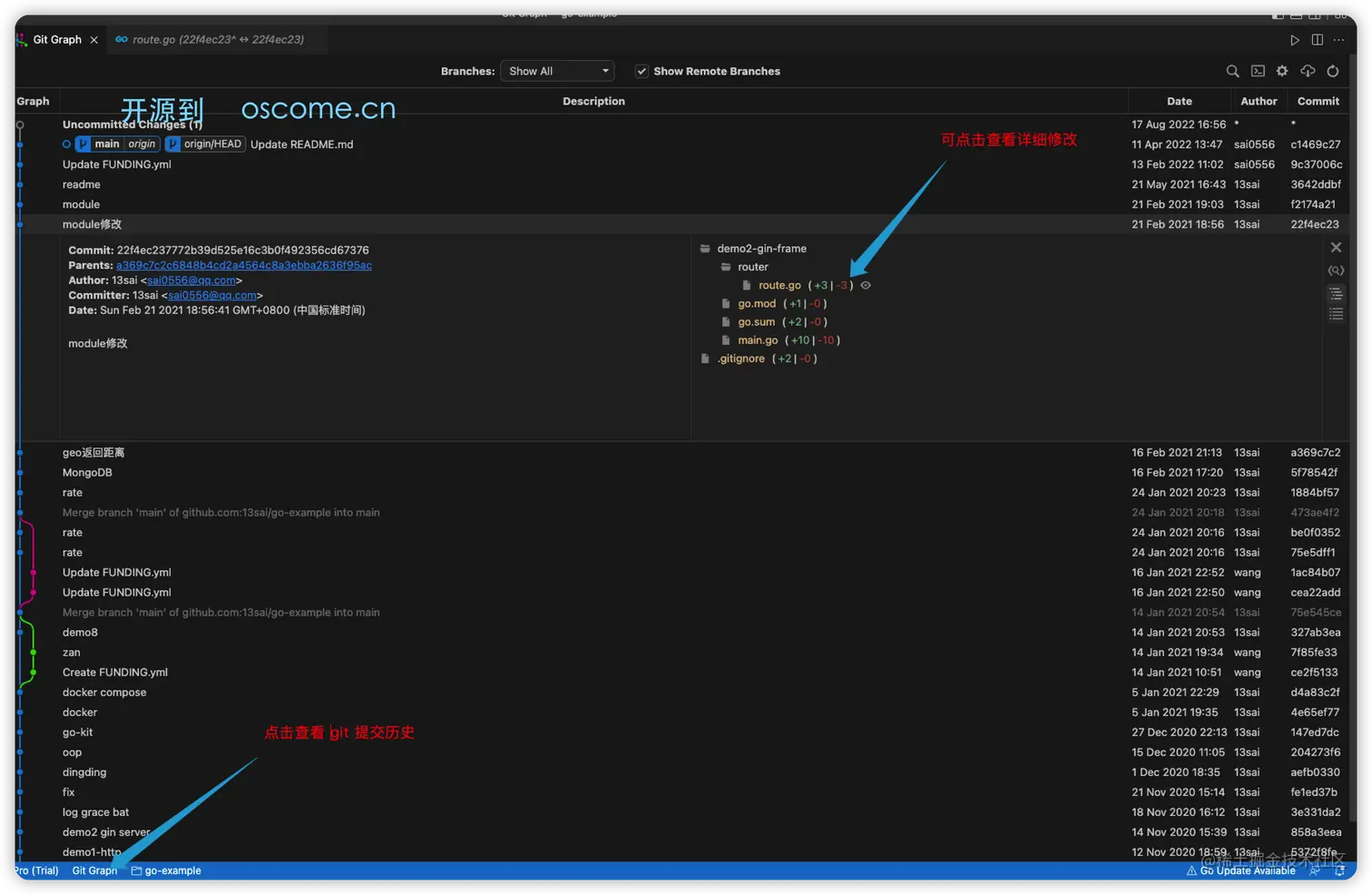Click Go Update Available in the status bar
Viewport: 1372px width, 895px height.
tap(1241, 870)
